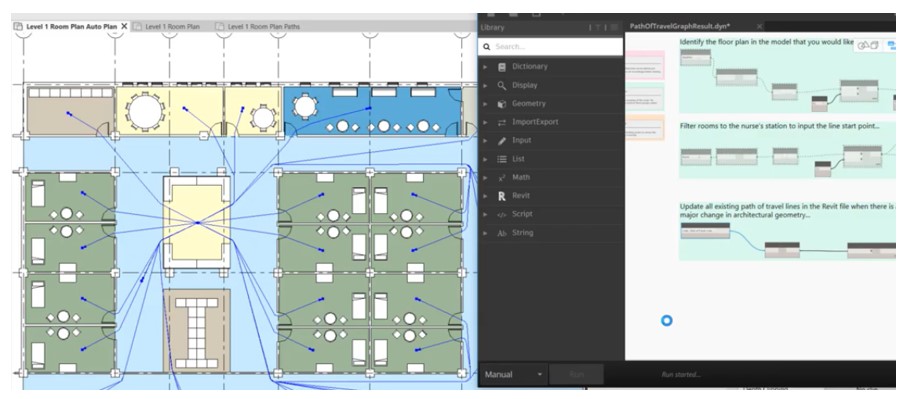Select the large round table in yellow room
907x399 pixels.
145,112
